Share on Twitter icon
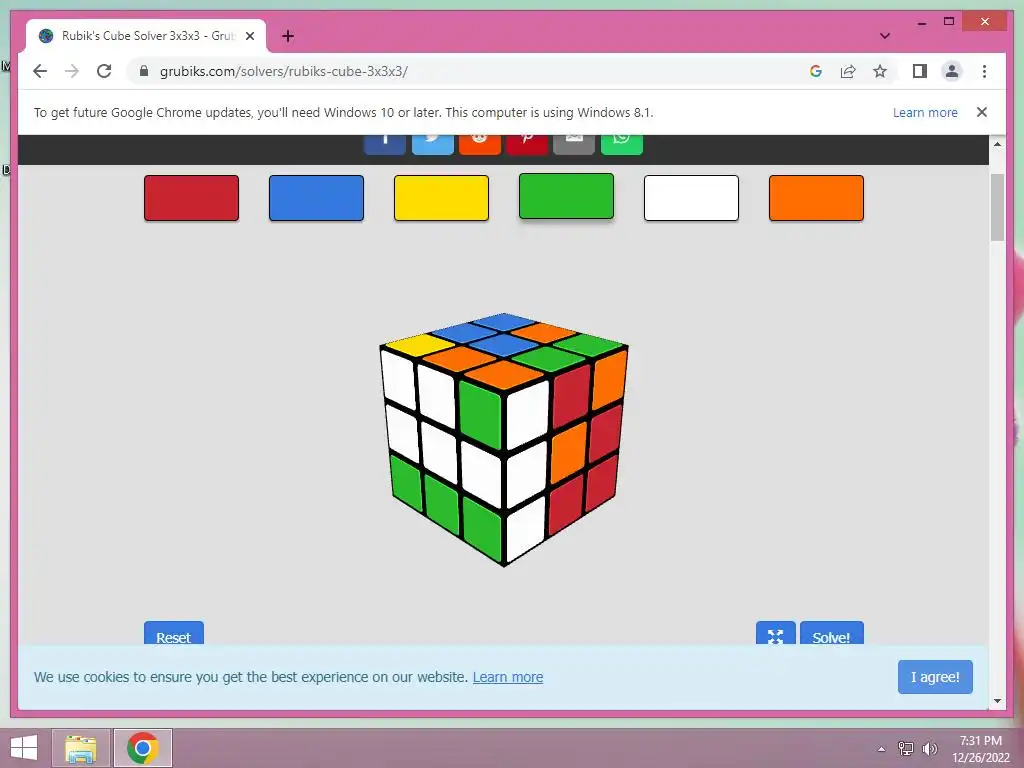Image resolution: width=1024 pixels, height=768 pixels. click(432, 145)
